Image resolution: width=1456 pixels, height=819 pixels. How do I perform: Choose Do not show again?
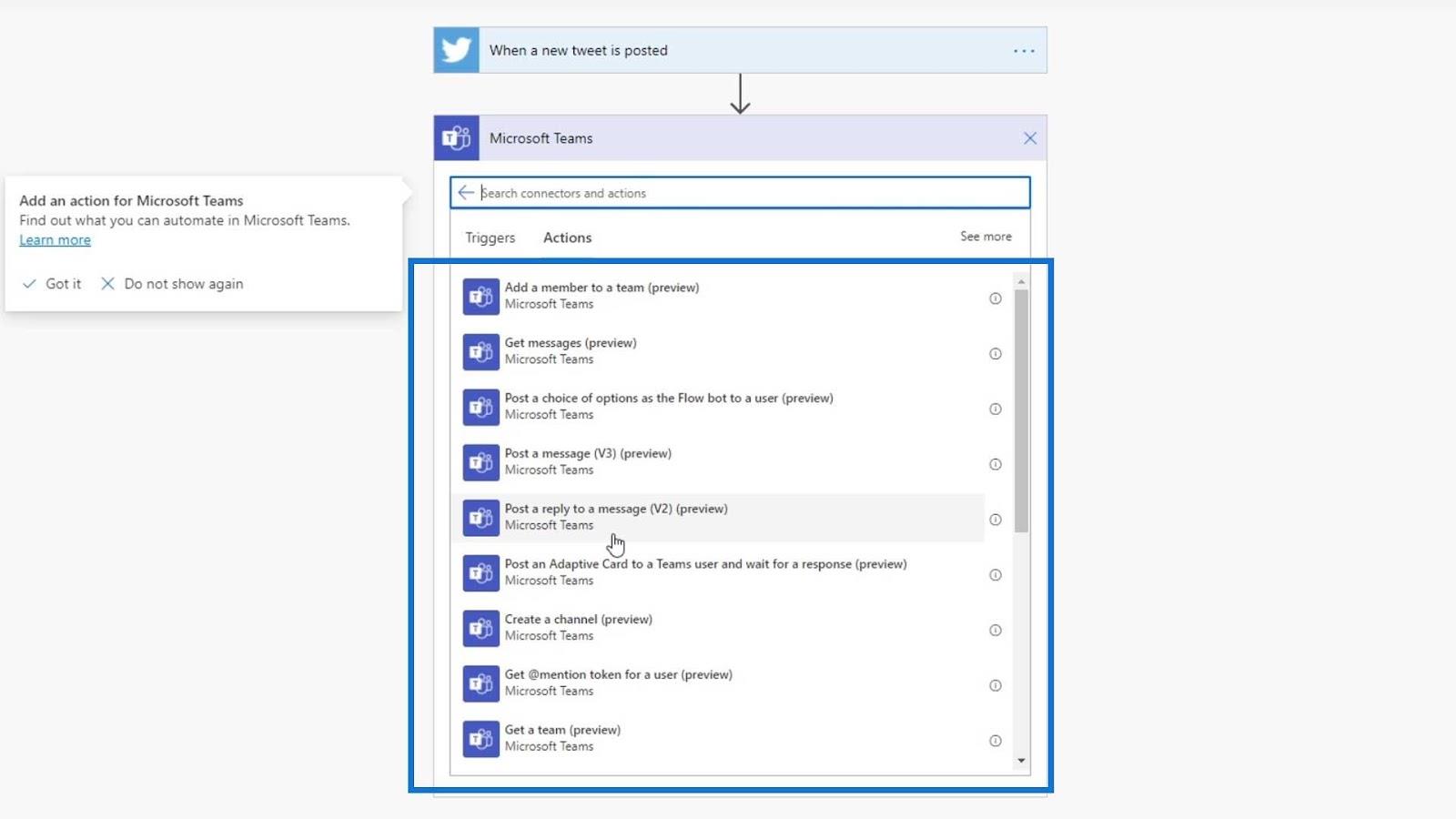[x=172, y=284]
